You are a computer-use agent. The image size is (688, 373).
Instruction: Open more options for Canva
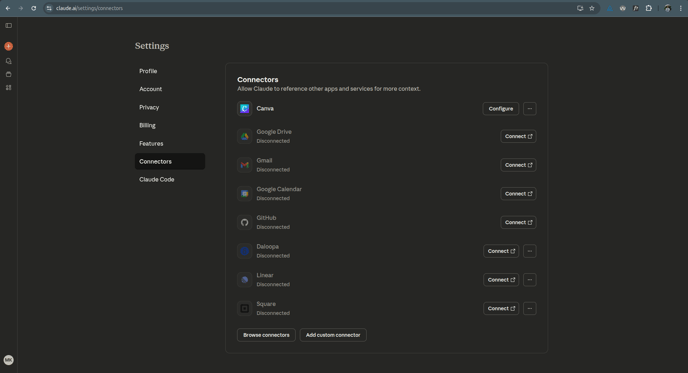tap(530, 109)
